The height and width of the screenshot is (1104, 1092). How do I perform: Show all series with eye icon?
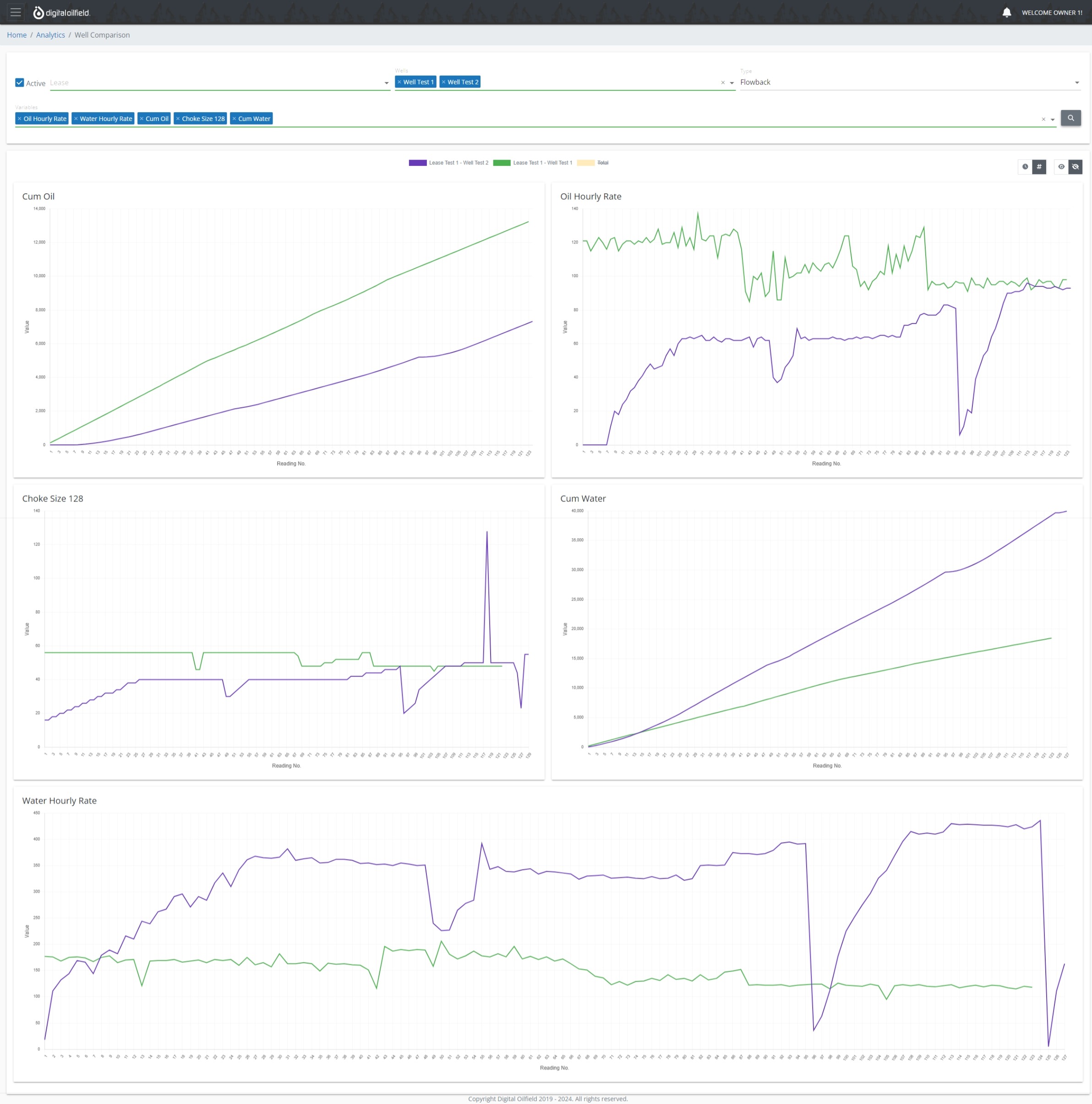coord(1061,167)
